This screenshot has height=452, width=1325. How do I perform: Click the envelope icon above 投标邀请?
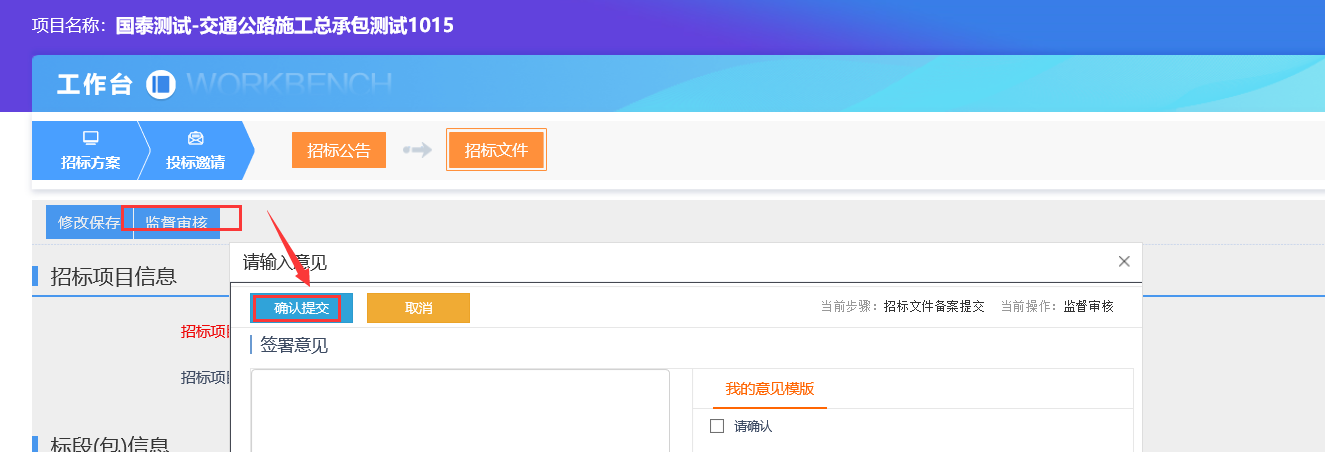click(195, 138)
